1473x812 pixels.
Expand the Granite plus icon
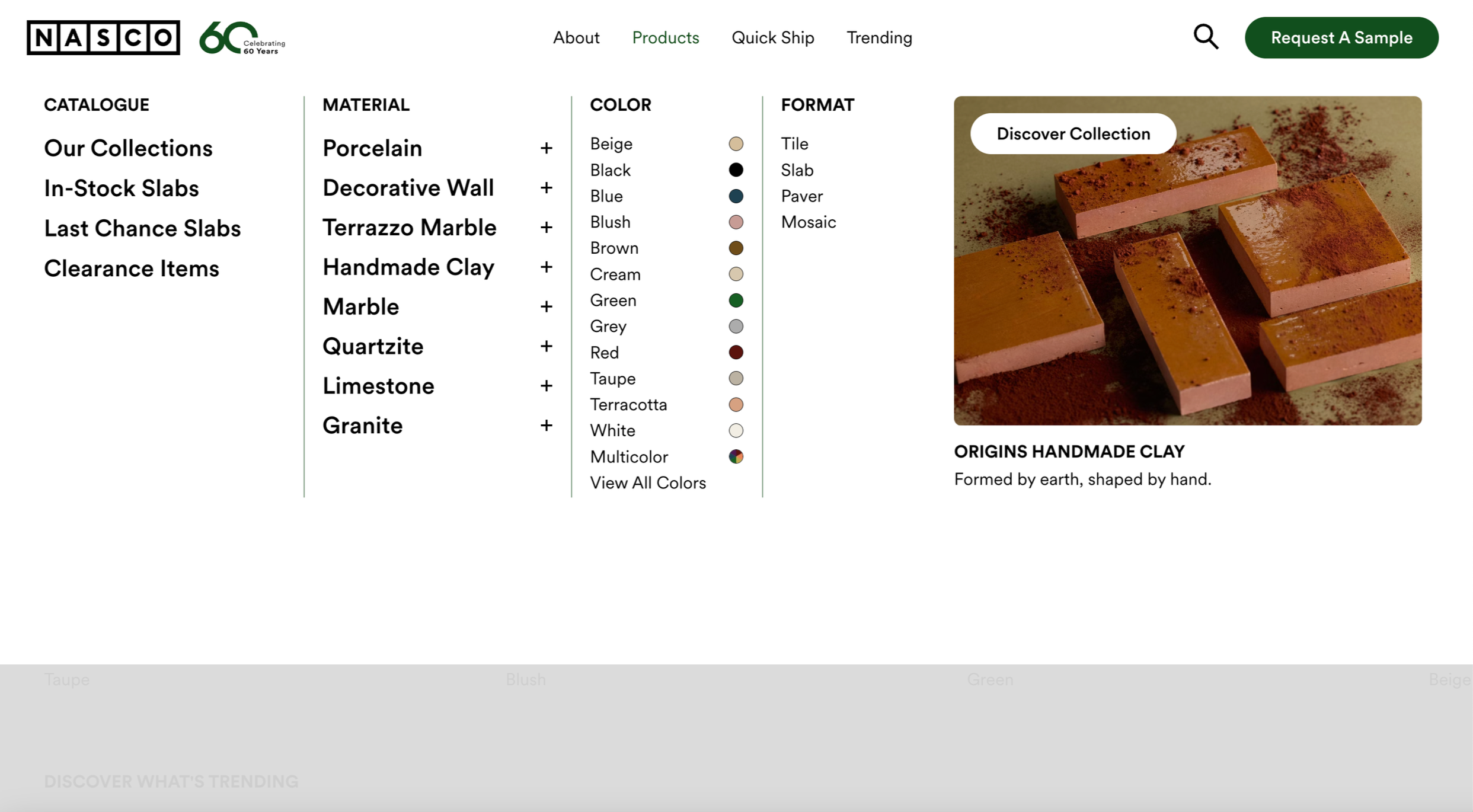tap(546, 426)
